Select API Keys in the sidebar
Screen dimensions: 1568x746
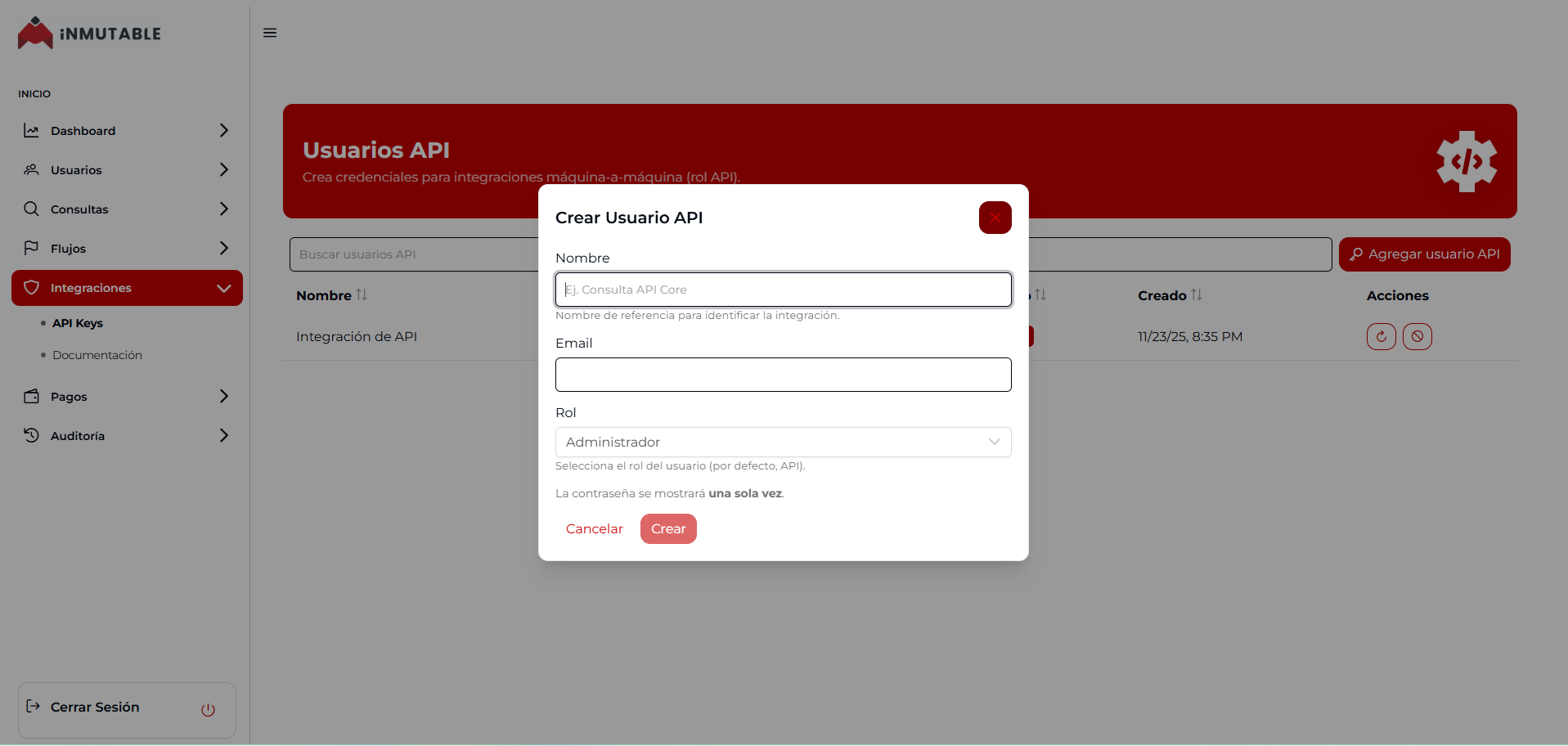click(76, 322)
